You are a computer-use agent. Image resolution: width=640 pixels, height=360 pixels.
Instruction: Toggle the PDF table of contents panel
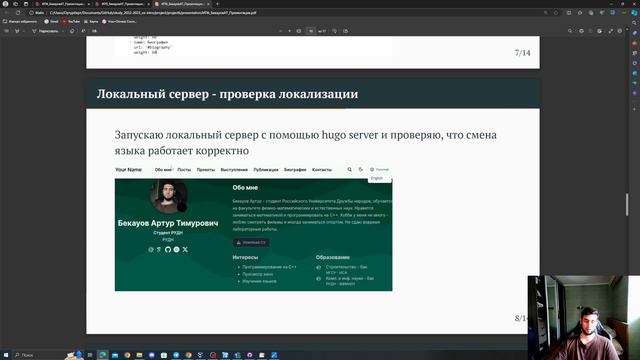(7, 31)
